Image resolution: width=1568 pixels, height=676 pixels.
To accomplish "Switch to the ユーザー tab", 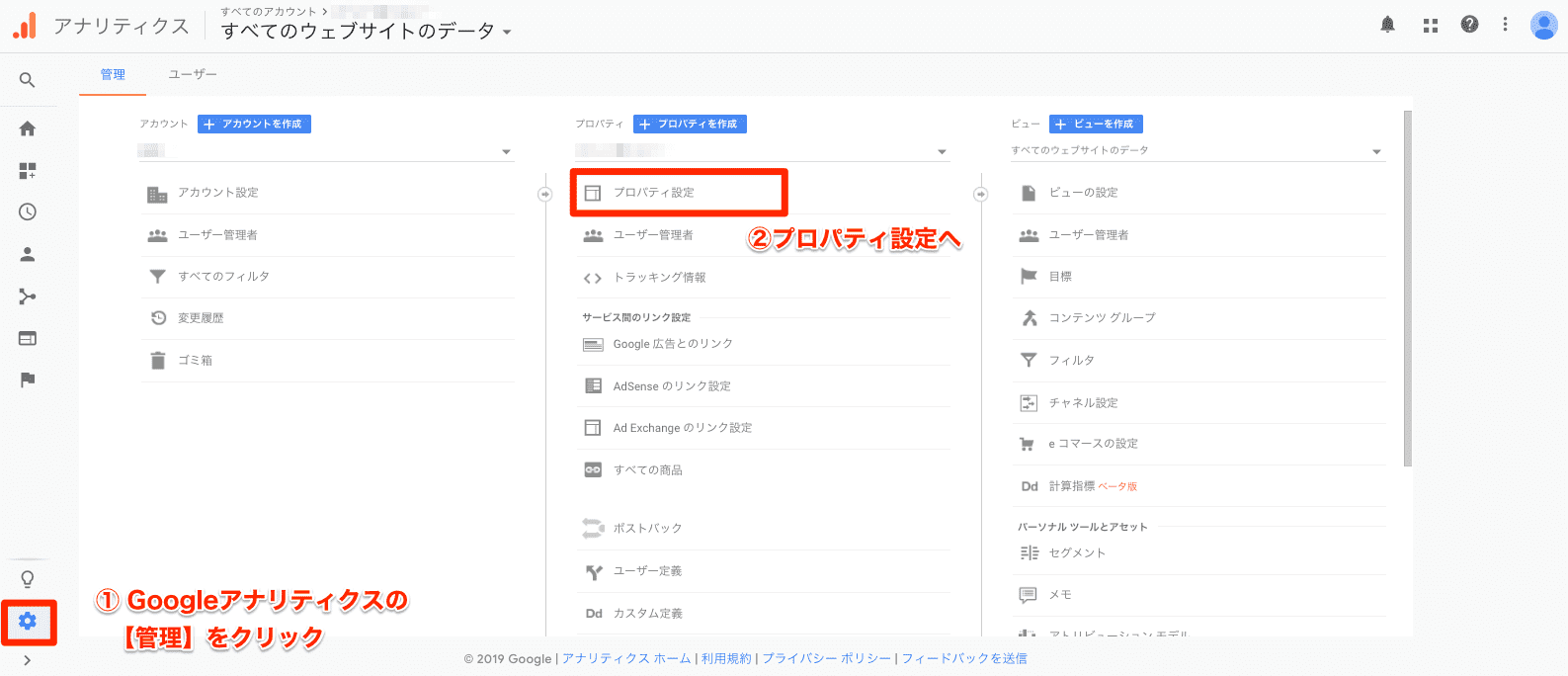I will 193,74.
